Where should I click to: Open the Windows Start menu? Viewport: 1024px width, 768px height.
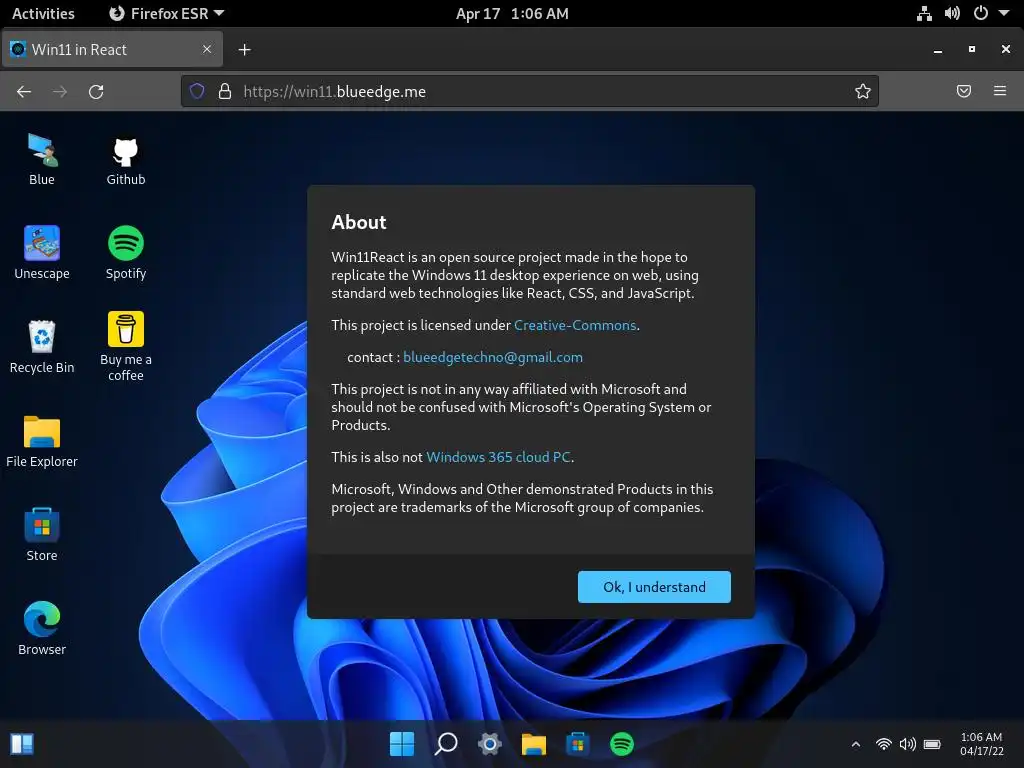(402, 744)
